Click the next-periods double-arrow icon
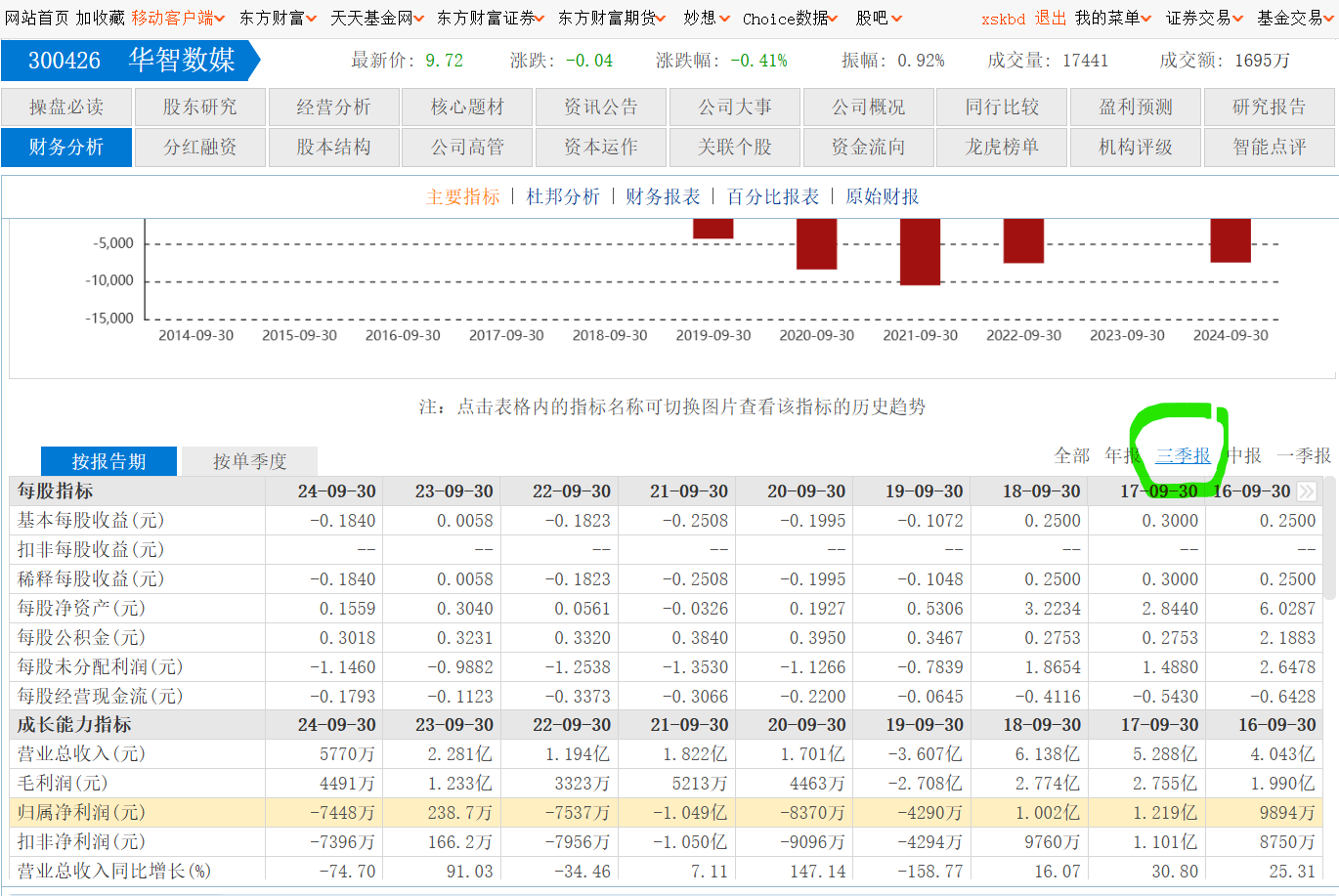 1307,491
